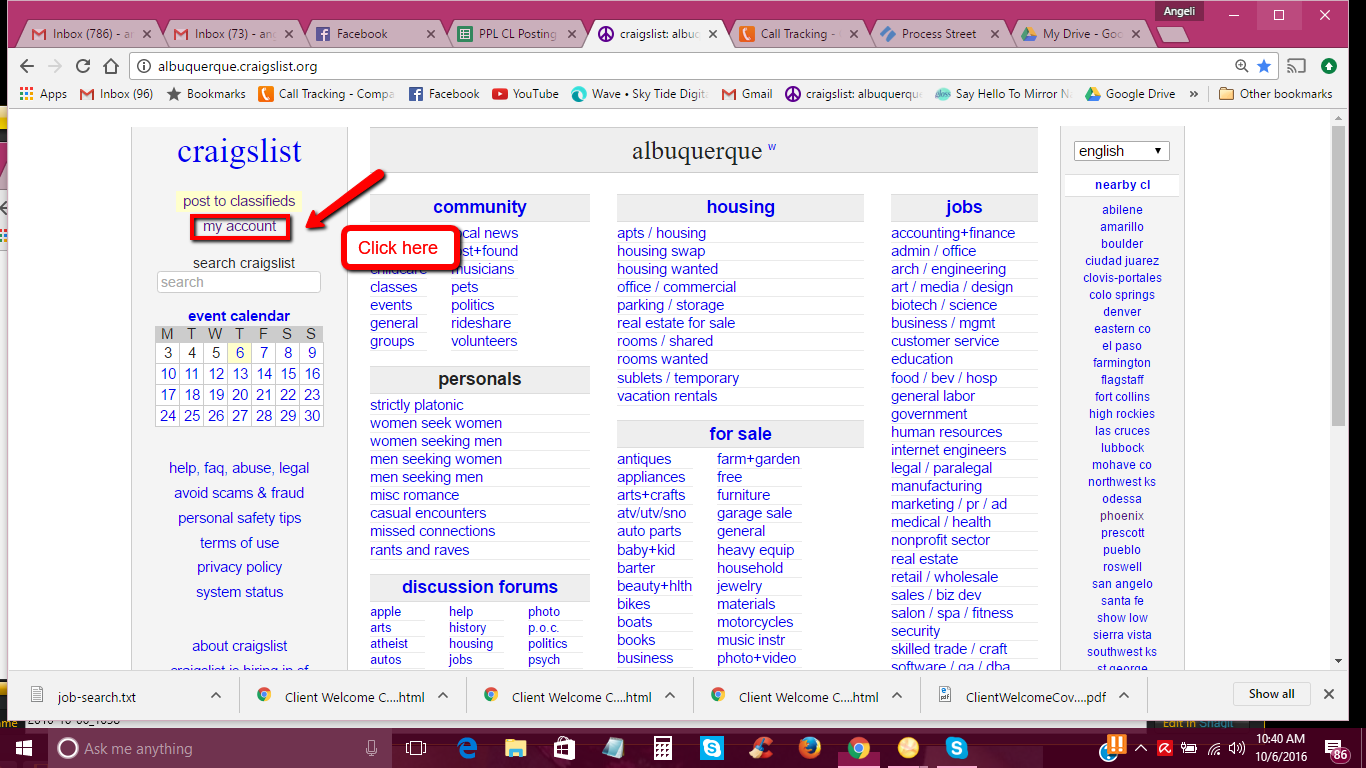Open Calculator from the taskbar

[x=661, y=748]
